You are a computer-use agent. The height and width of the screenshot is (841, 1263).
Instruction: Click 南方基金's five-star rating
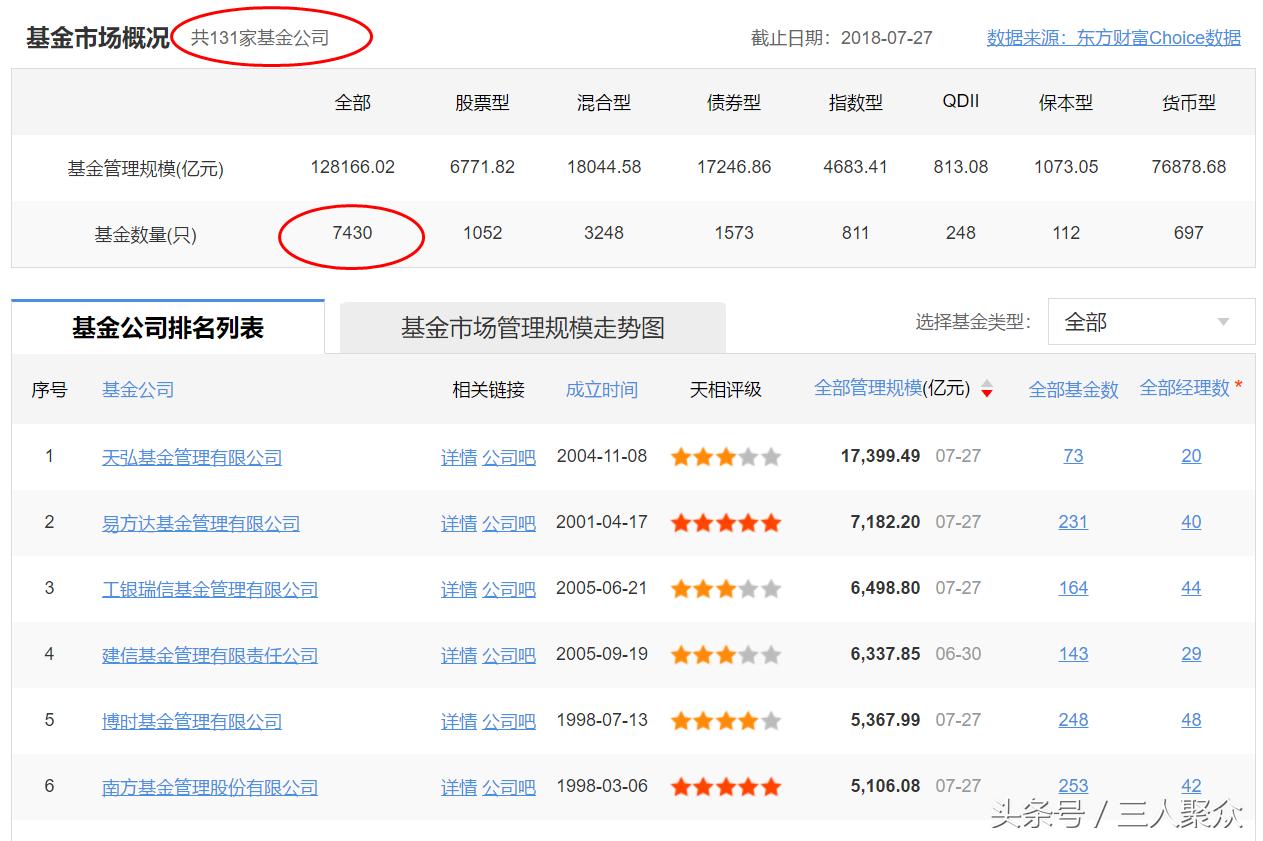[726, 786]
